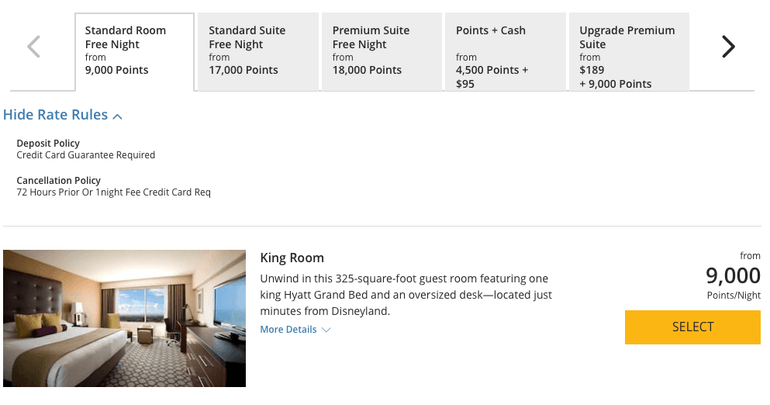Image resolution: width=770 pixels, height=405 pixels.
Task: Click the next rate carousel arrow
Action: (x=728, y=46)
